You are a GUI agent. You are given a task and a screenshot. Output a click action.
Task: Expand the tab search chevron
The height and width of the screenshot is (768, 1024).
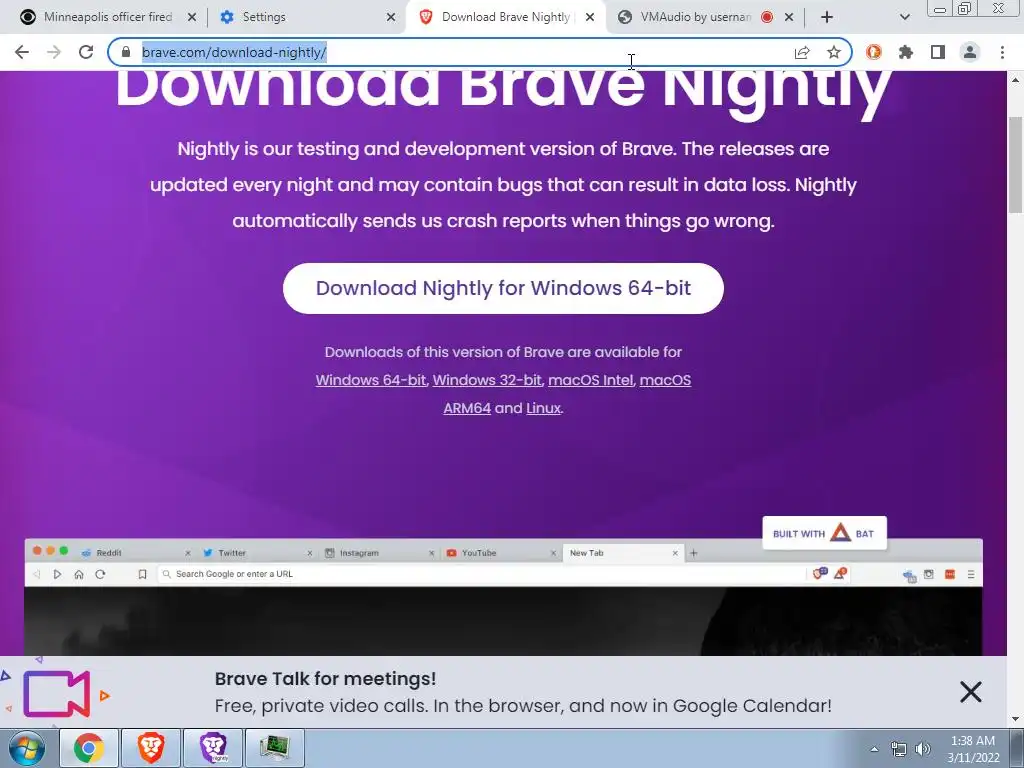tap(904, 17)
